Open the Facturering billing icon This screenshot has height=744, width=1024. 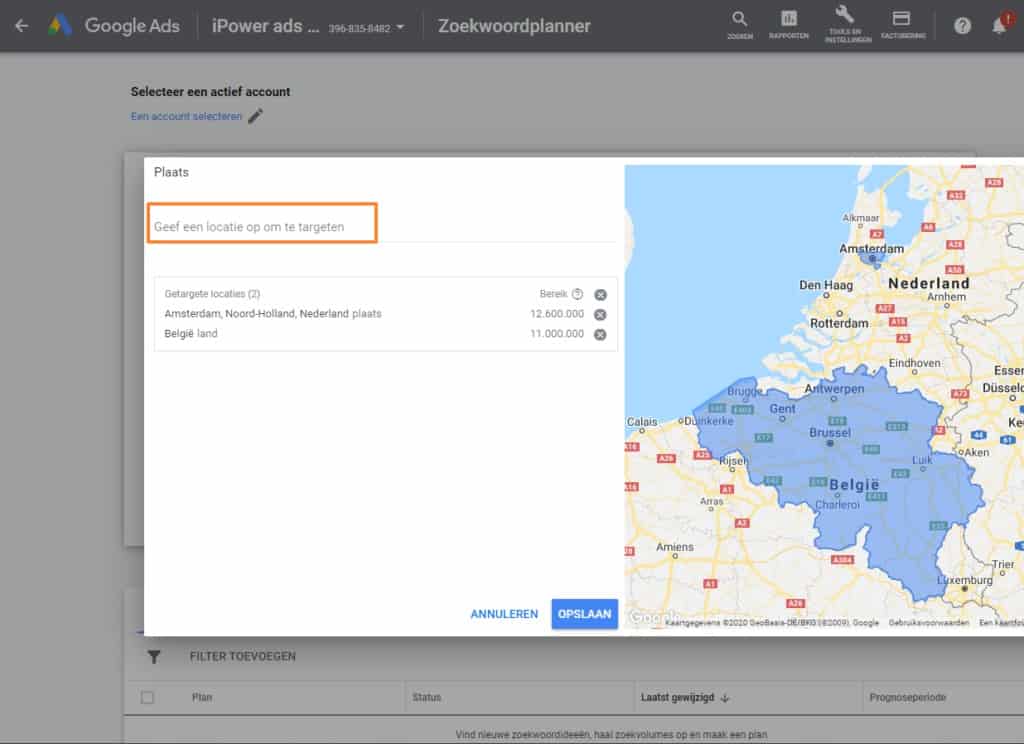pyautogui.click(x=903, y=25)
